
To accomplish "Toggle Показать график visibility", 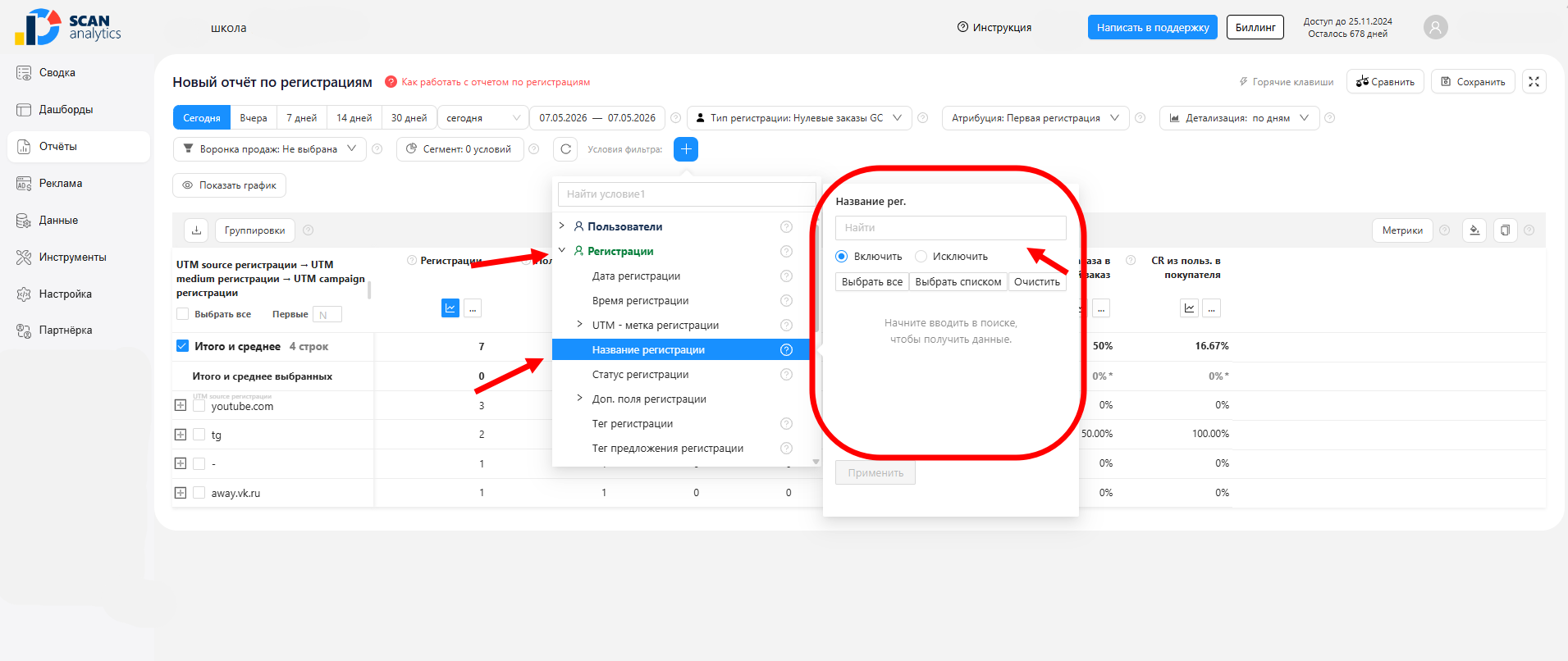I will click(x=229, y=185).
